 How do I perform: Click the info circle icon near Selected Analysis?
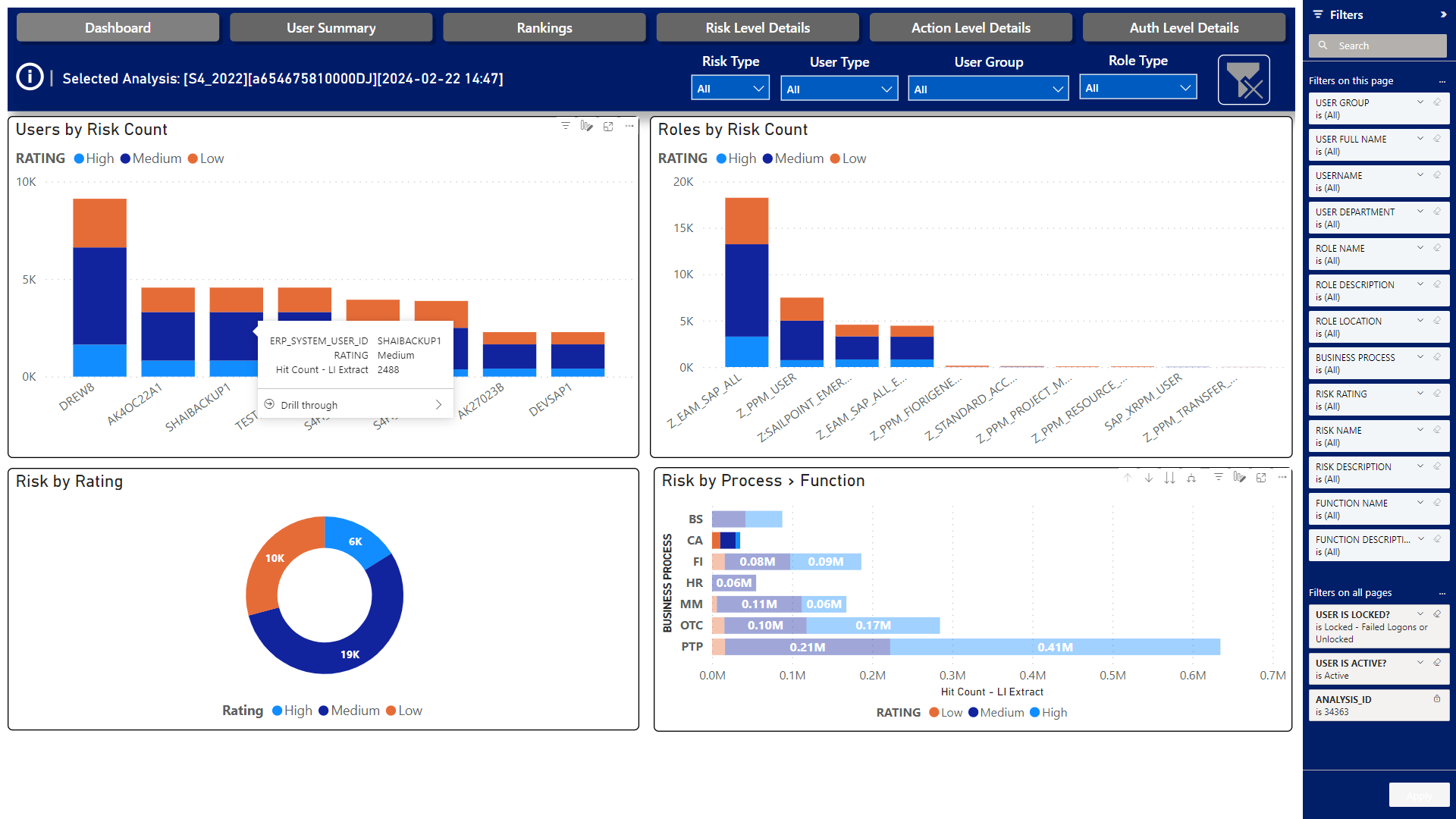[x=30, y=77]
